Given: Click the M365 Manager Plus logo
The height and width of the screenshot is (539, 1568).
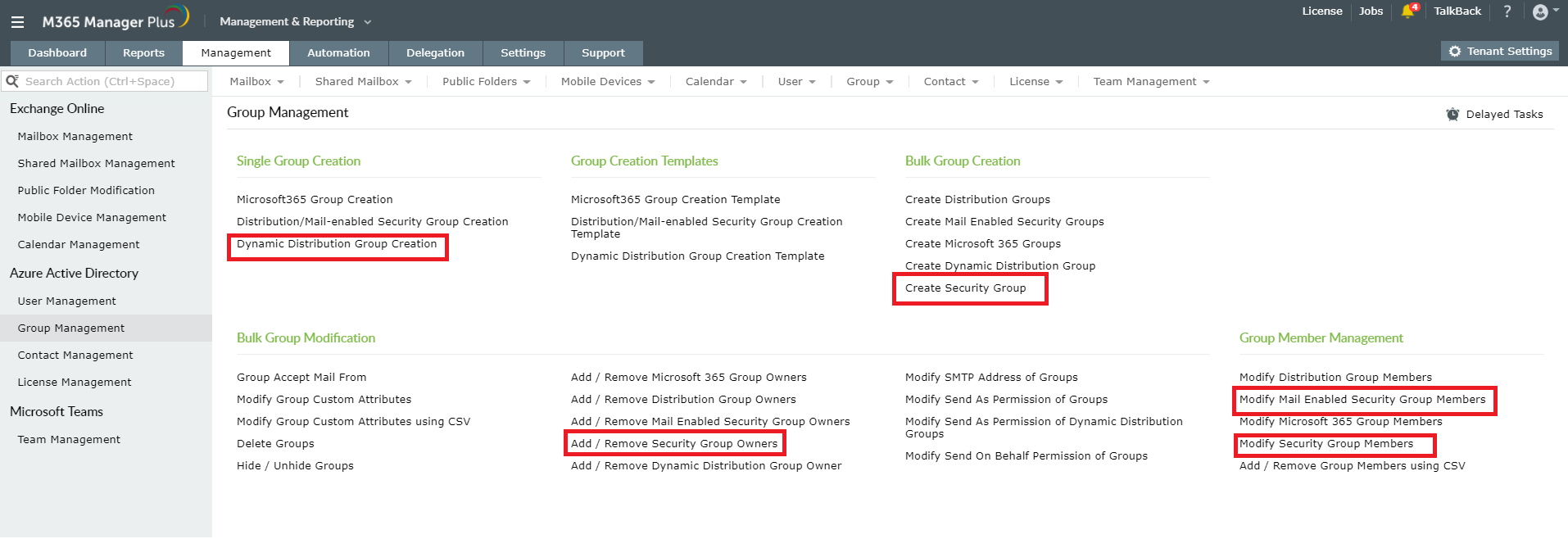Looking at the screenshot, I should (x=115, y=20).
